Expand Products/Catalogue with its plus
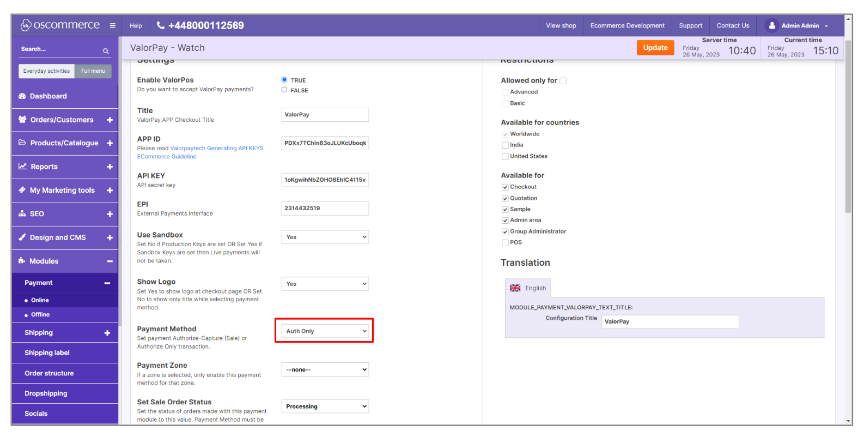Screen dimensions: 862x434 pos(110,143)
